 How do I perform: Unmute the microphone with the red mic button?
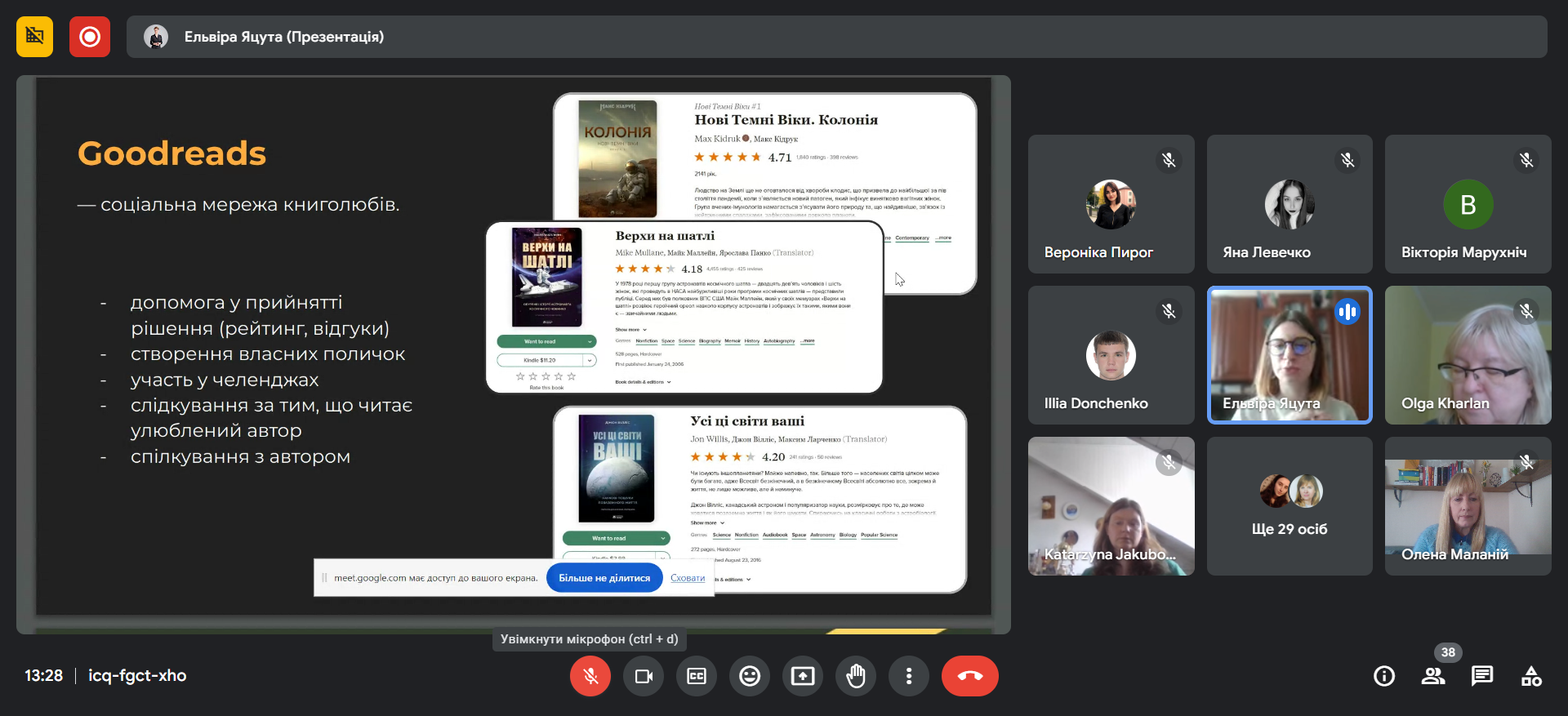tap(590, 676)
